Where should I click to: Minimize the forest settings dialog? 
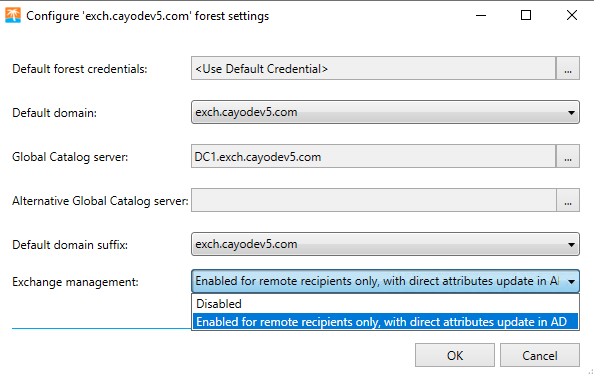[481, 16]
